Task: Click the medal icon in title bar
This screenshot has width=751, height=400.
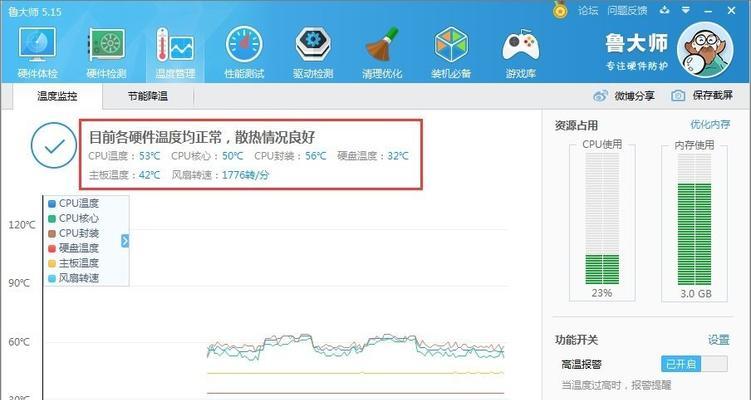Action: click(560, 10)
